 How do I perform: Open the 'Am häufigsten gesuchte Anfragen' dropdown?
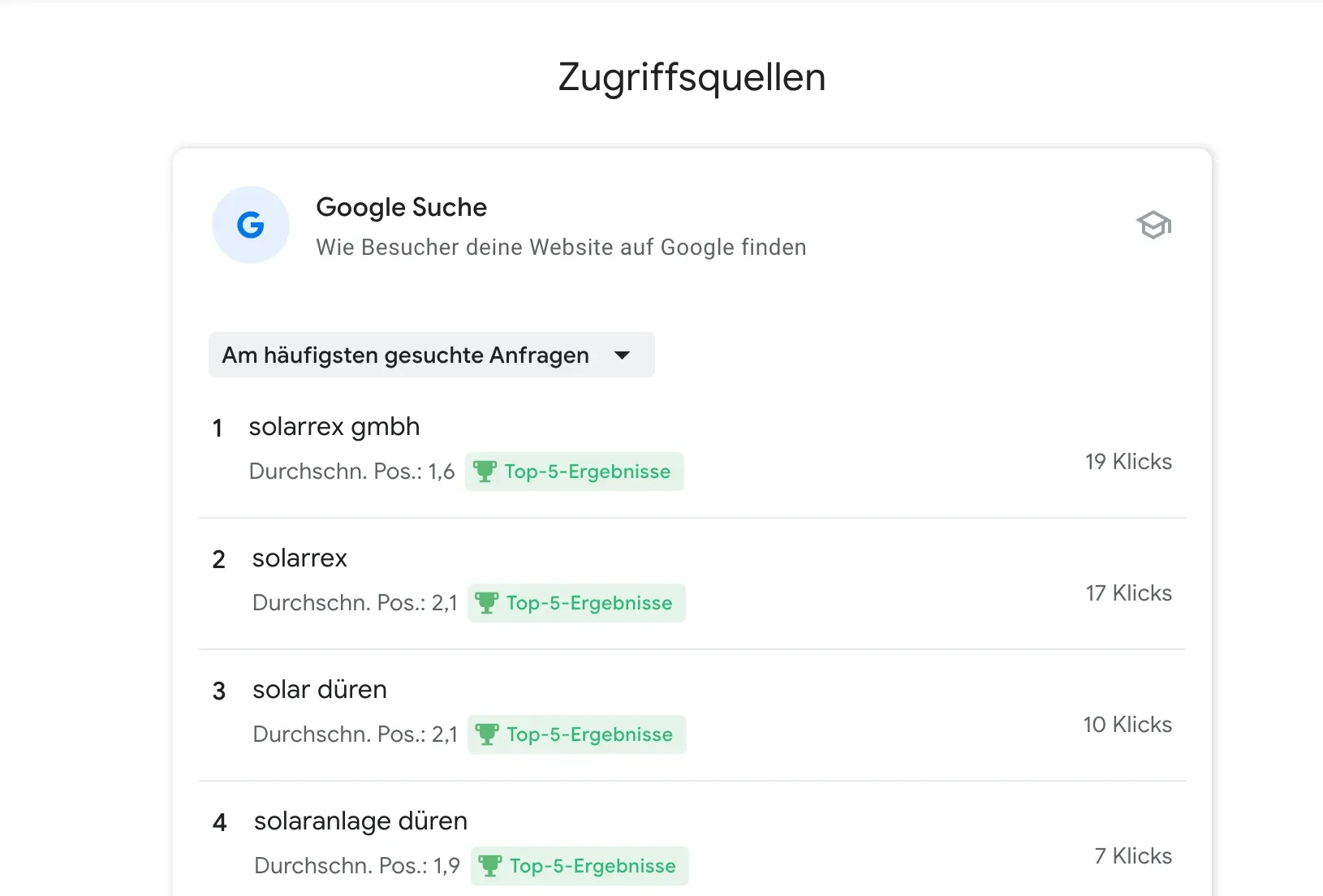432,355
